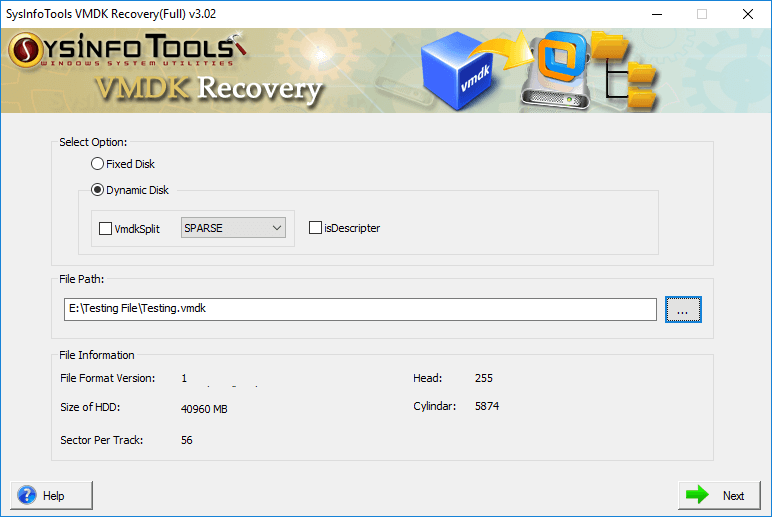772x517 pixels.
Task: Select the Dynamic Disk radio button
Action: click(97, 190)
